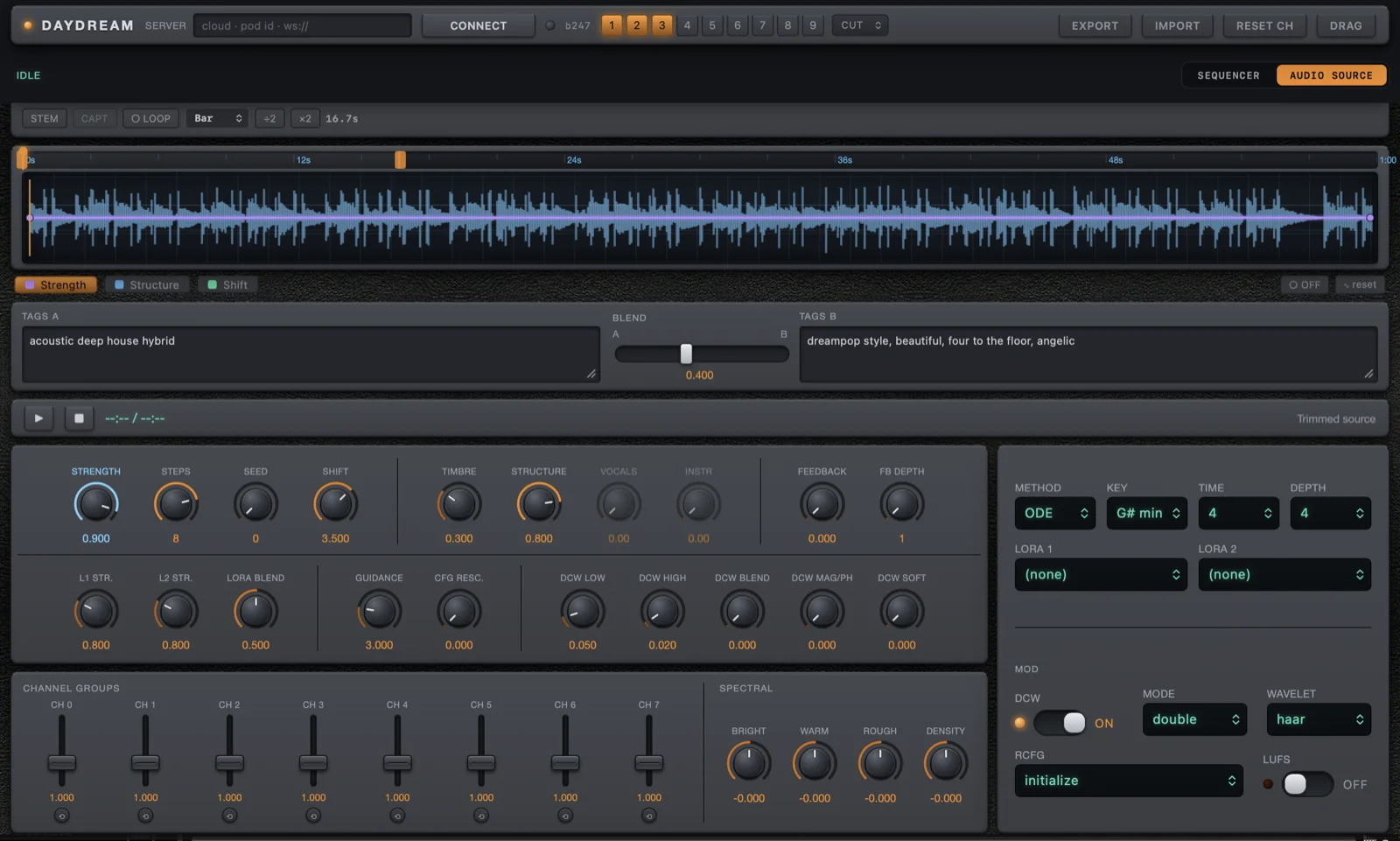Screen dimensions: 1400x841
Task: Click the BRIGHT spectral knob
Action: coord(749,763)
